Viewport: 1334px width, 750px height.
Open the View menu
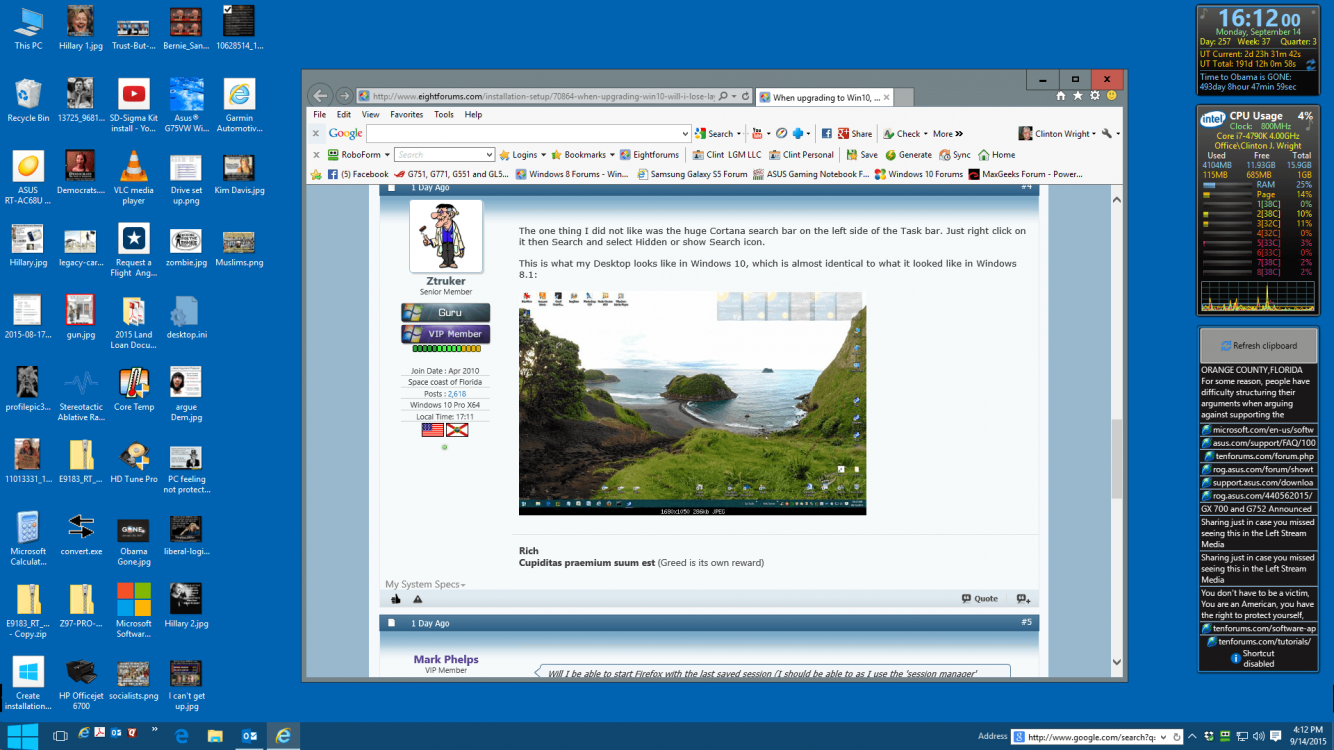(370, 115)
